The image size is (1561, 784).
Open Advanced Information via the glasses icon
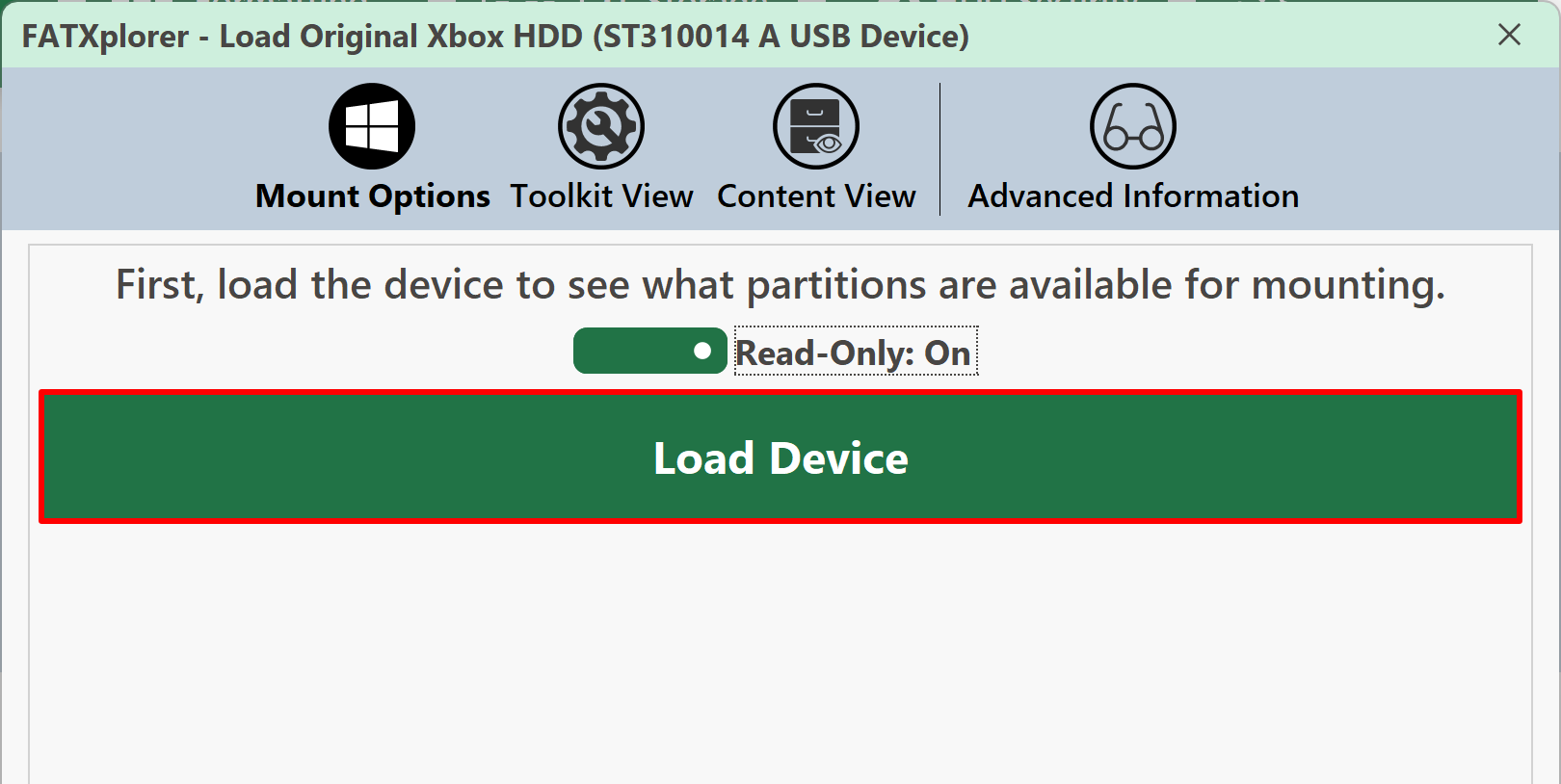click(1133, 126)
